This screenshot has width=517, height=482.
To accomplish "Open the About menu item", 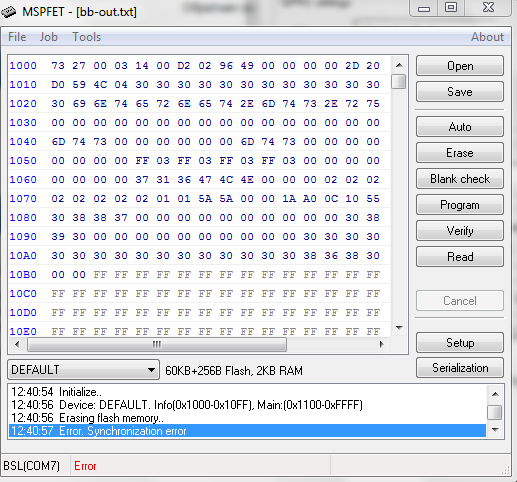I will 487,37.
